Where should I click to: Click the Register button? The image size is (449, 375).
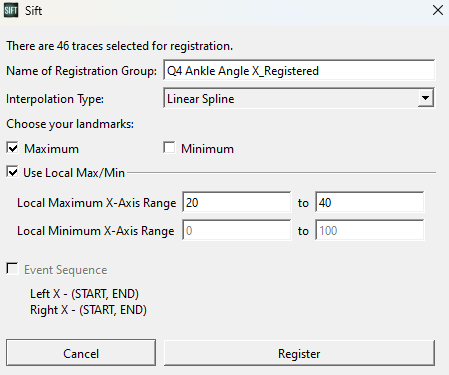299,353
